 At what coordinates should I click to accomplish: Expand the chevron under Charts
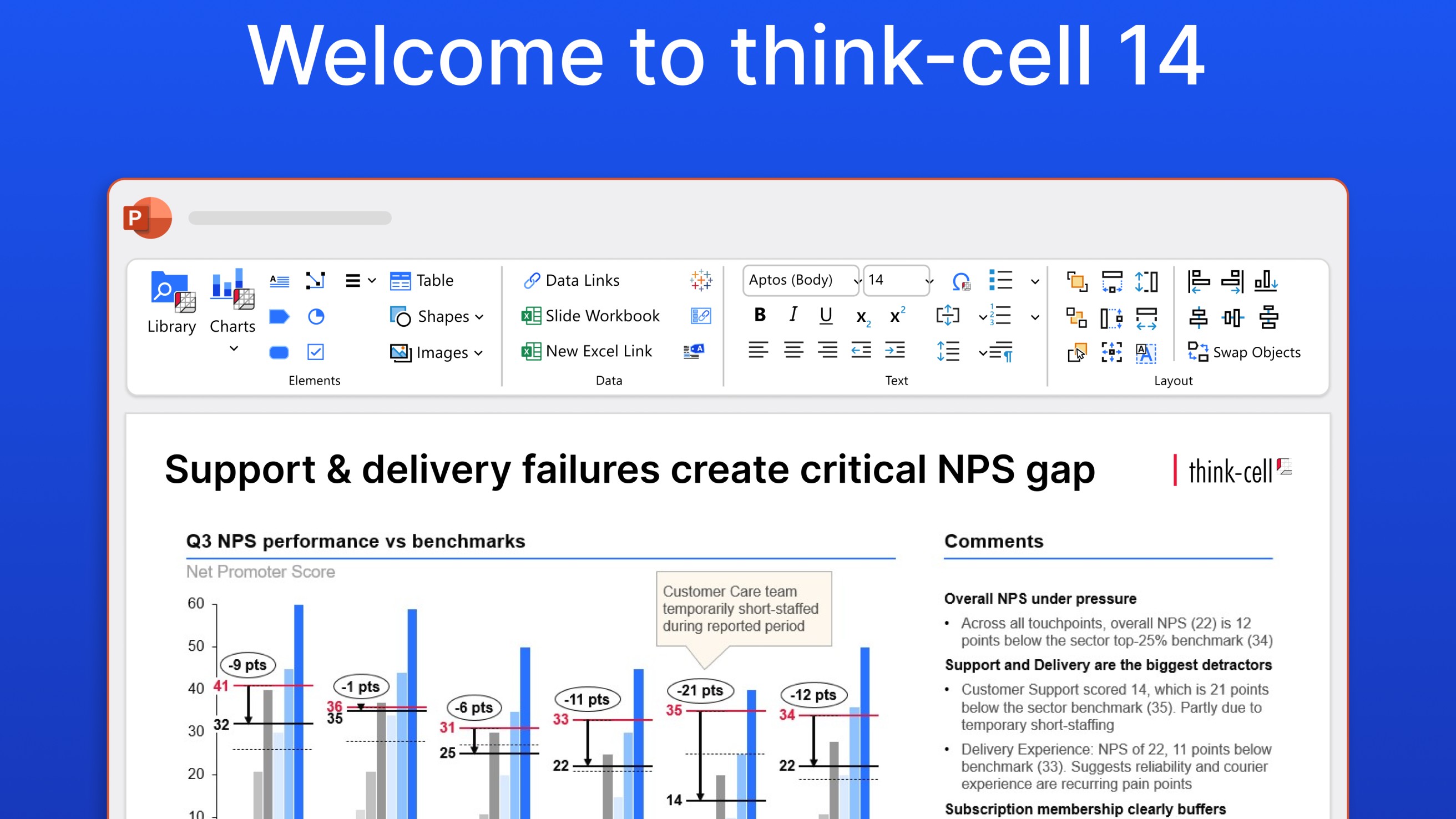(234, 348)
